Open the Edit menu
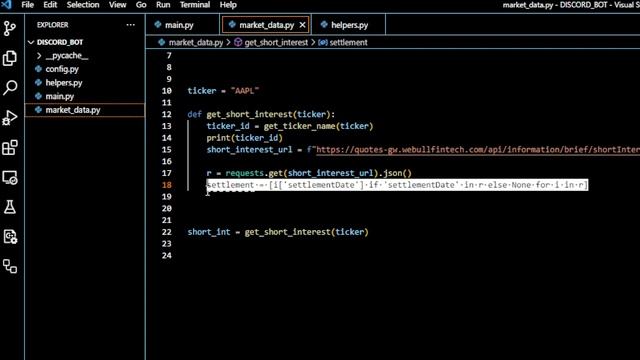 coord(50,5)
